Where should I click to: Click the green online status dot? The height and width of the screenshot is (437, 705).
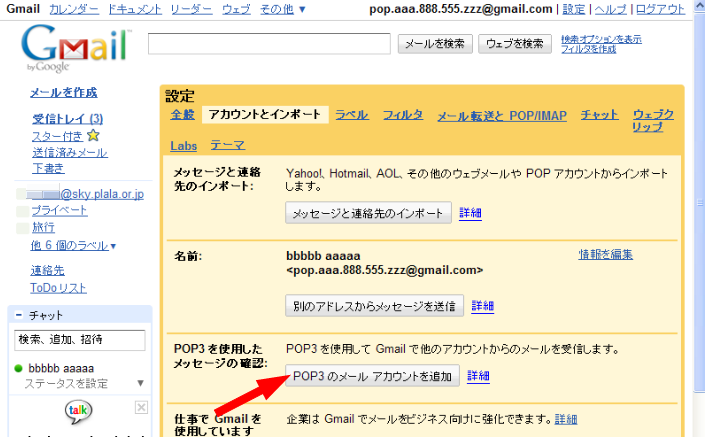pyautogui.click(x=18, y=368)
